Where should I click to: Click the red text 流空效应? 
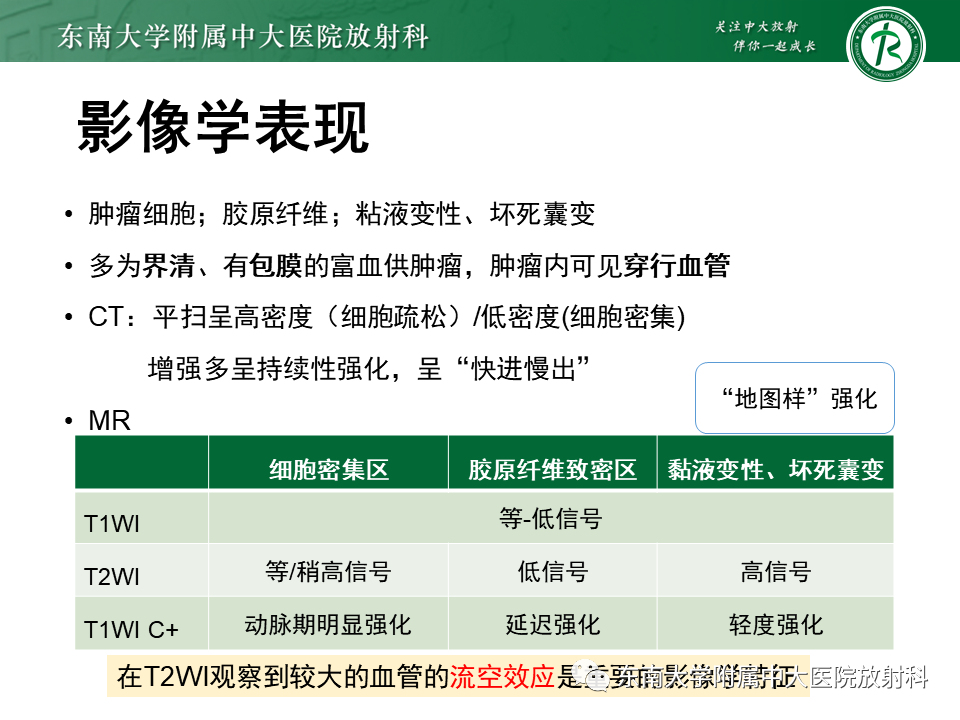coord(502,677)
